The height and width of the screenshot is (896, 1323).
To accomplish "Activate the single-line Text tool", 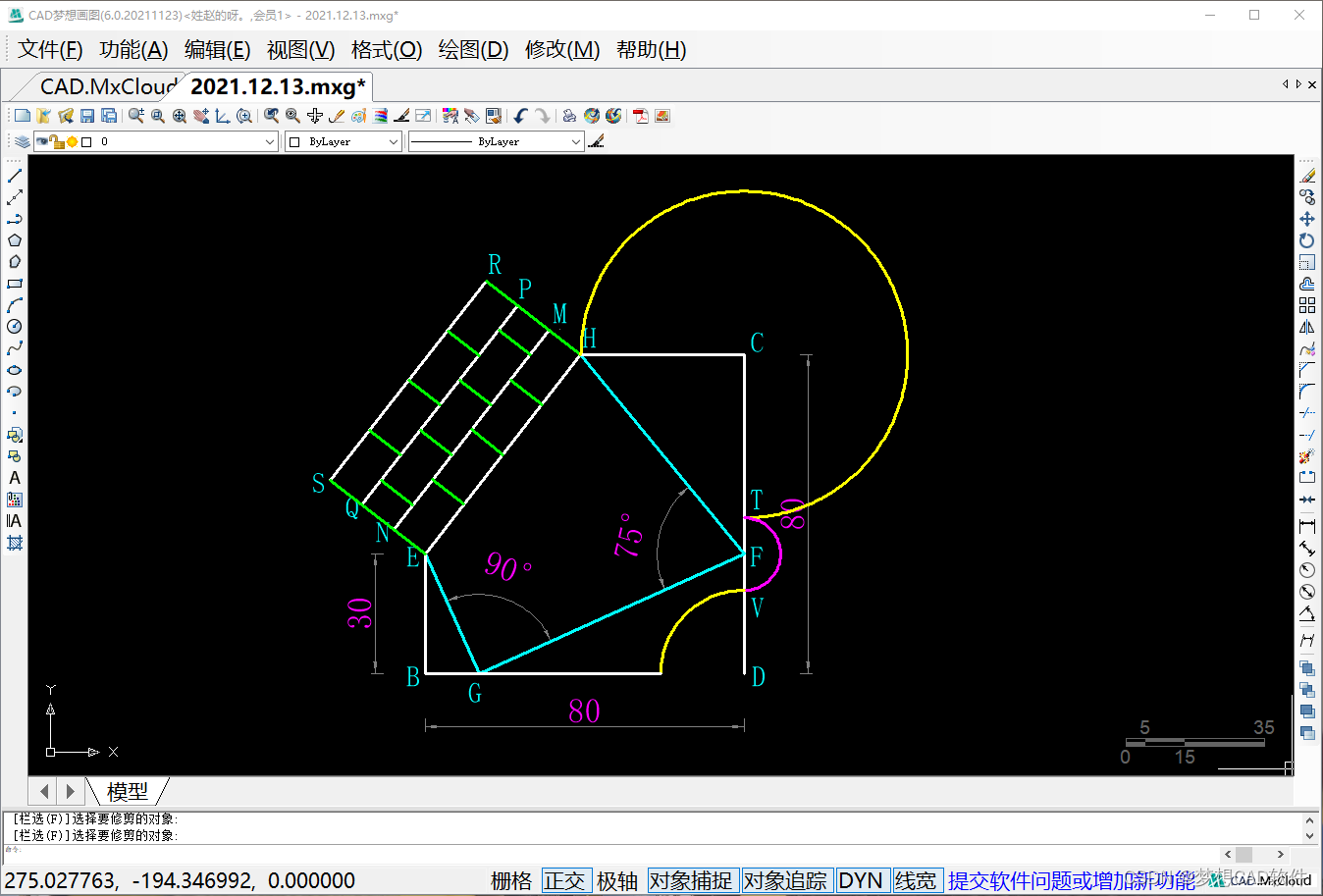I will pyautogui.click(x=15, y=478).
